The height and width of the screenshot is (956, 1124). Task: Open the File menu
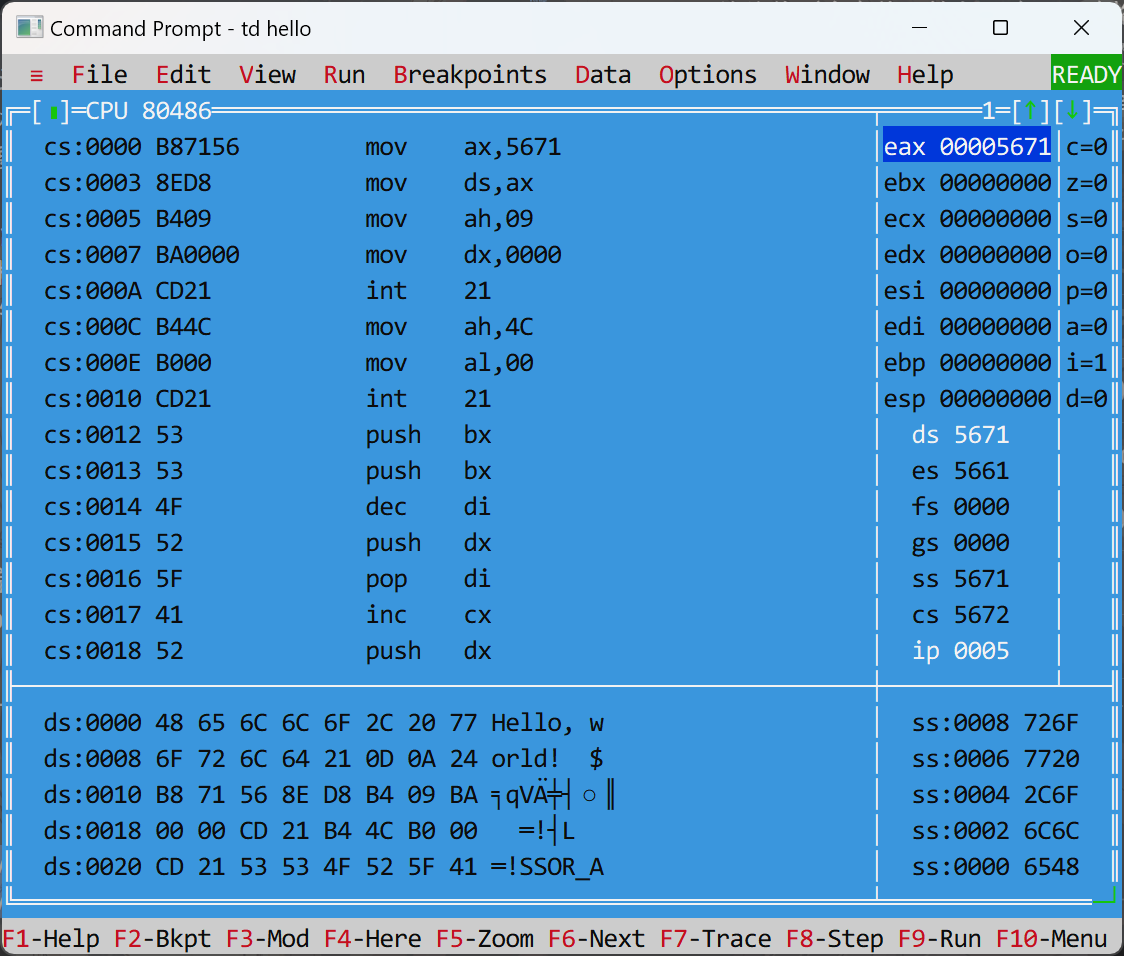(x=100, y=75)
